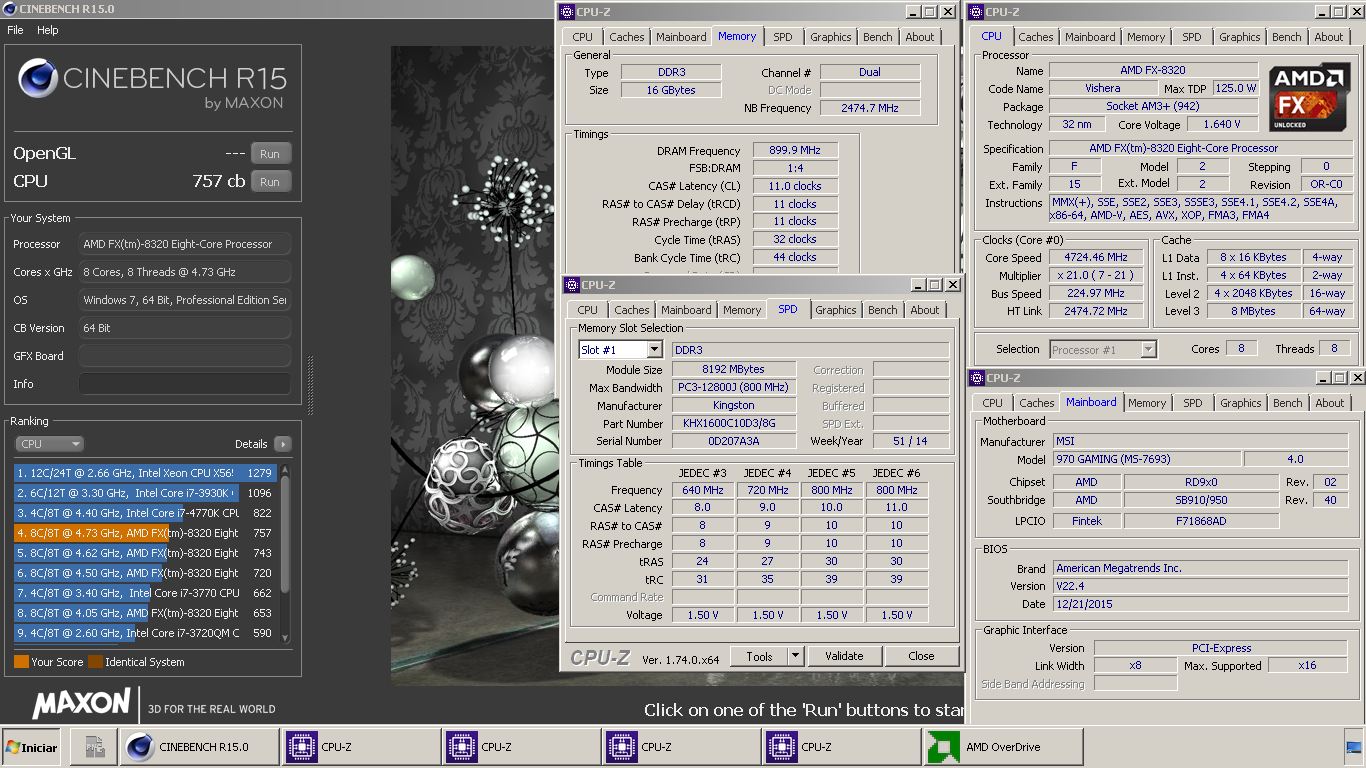
Task: Click the pinned taskbar icon beside Iniciar
Action: [93, 747]
